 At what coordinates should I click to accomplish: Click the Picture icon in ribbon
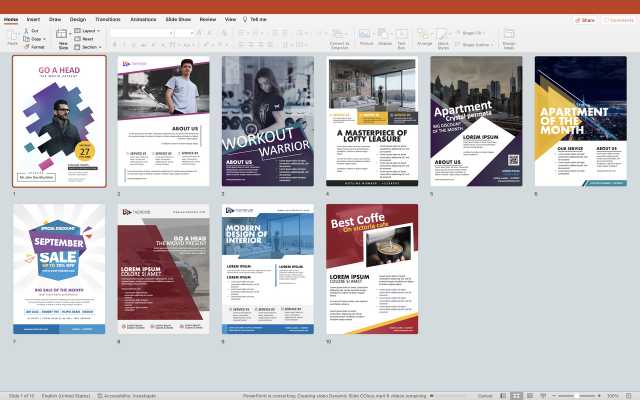[366, 35]
